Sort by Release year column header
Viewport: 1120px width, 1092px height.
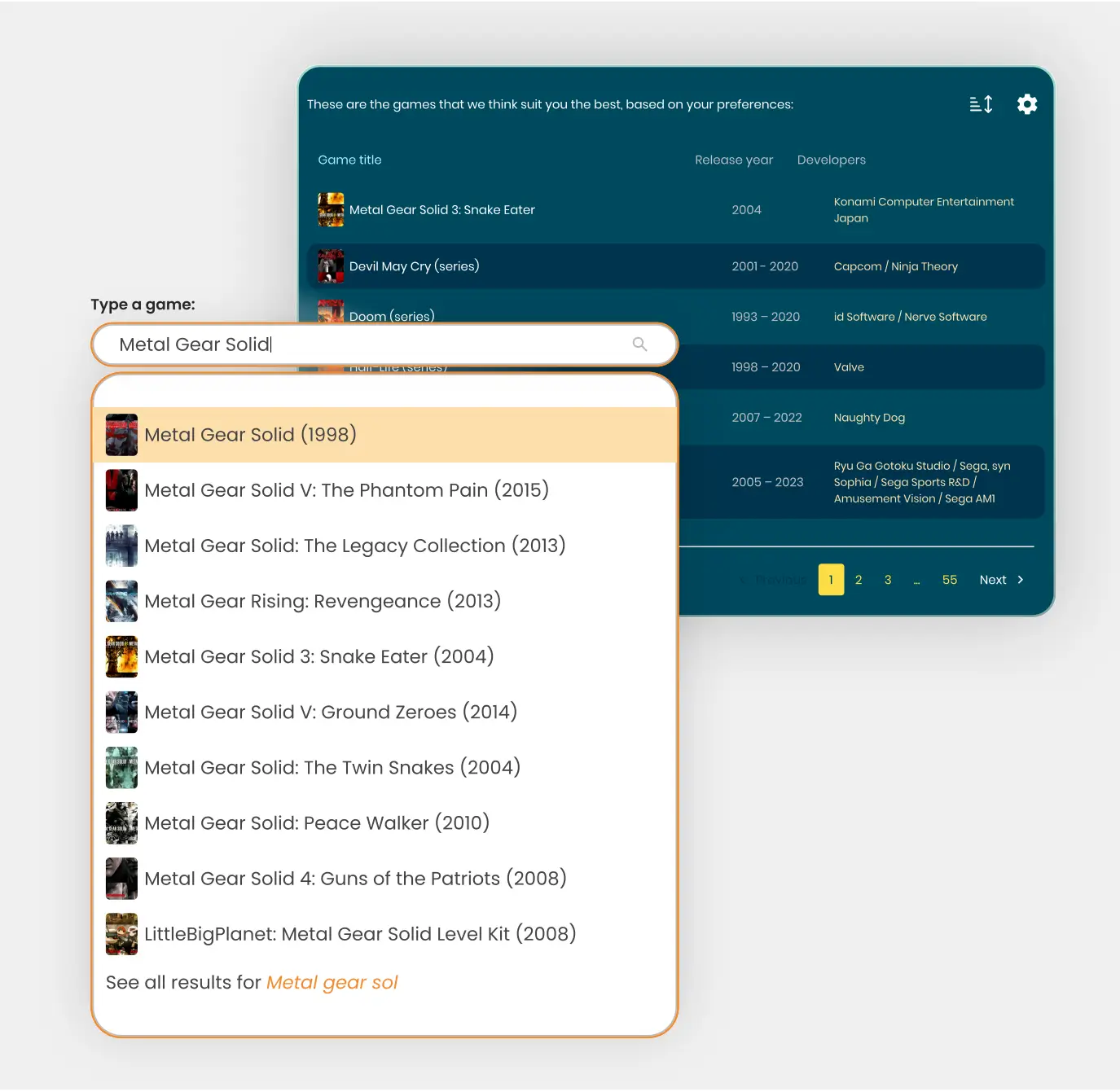point(734,160)
